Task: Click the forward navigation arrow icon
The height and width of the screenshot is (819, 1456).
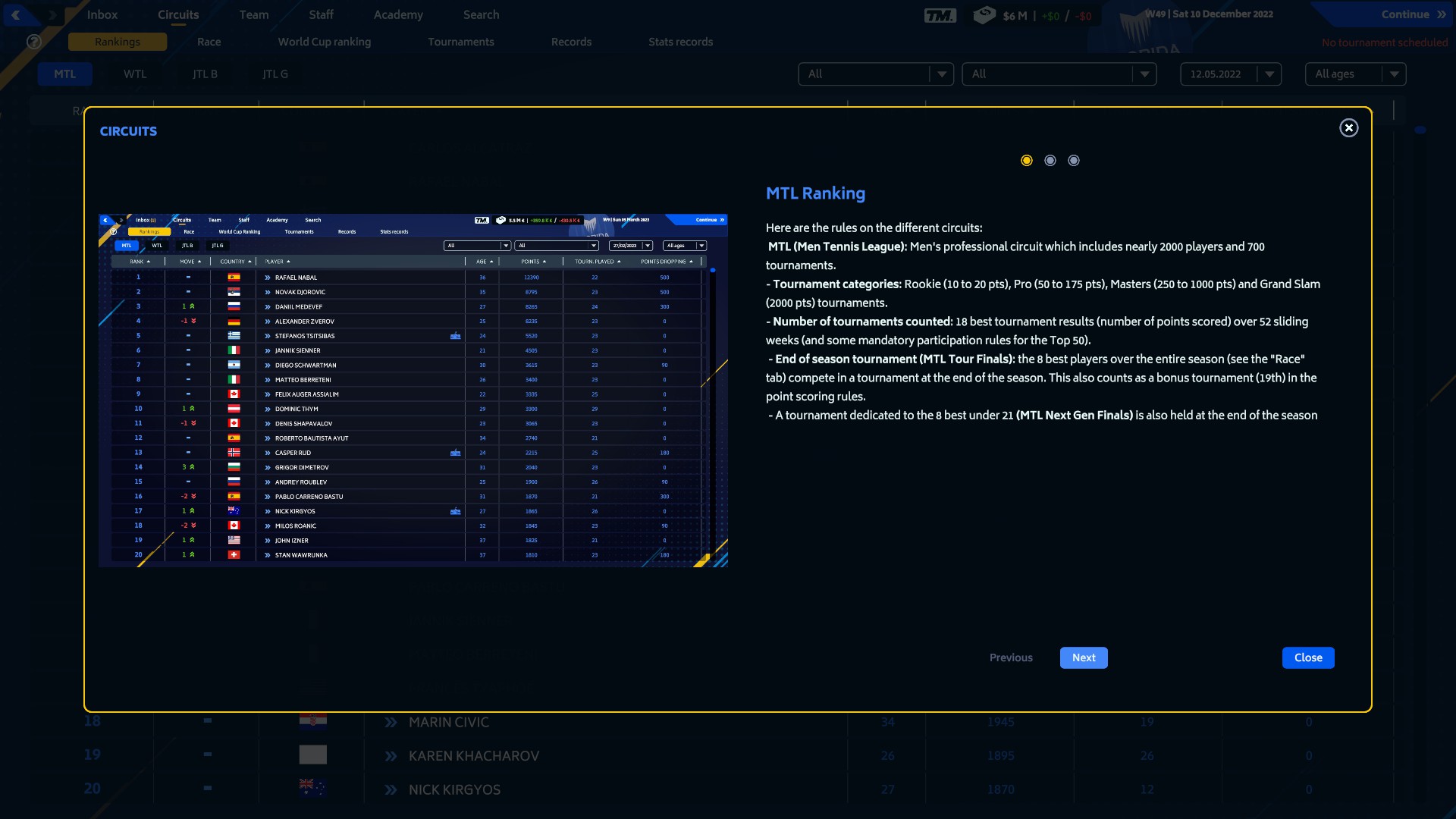Action: point(52,14)
